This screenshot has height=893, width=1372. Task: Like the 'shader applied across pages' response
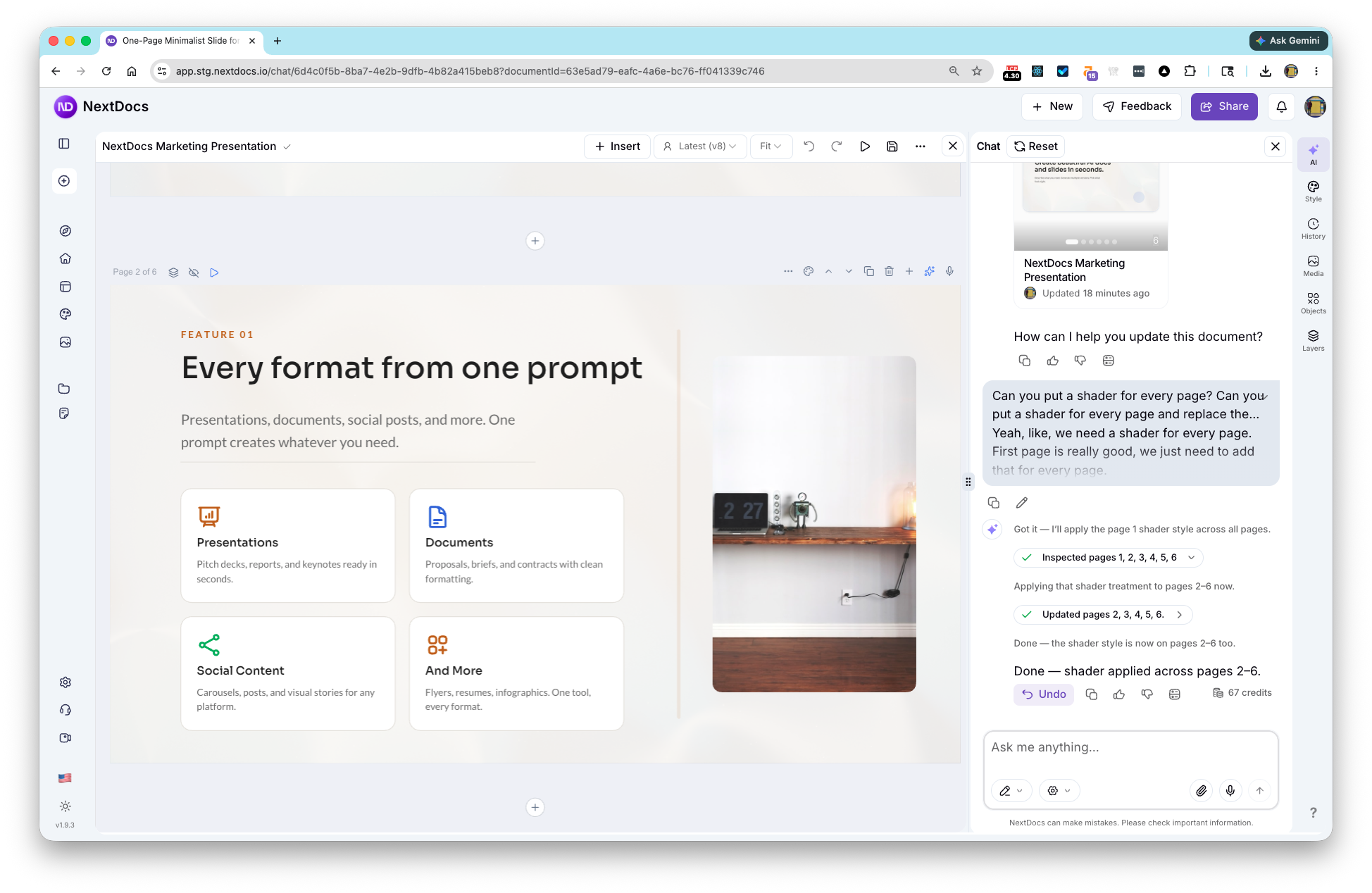1119,694
